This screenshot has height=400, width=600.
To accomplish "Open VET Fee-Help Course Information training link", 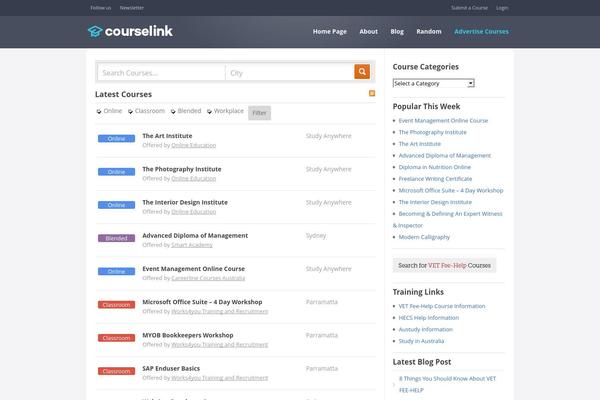I will 442,306.
